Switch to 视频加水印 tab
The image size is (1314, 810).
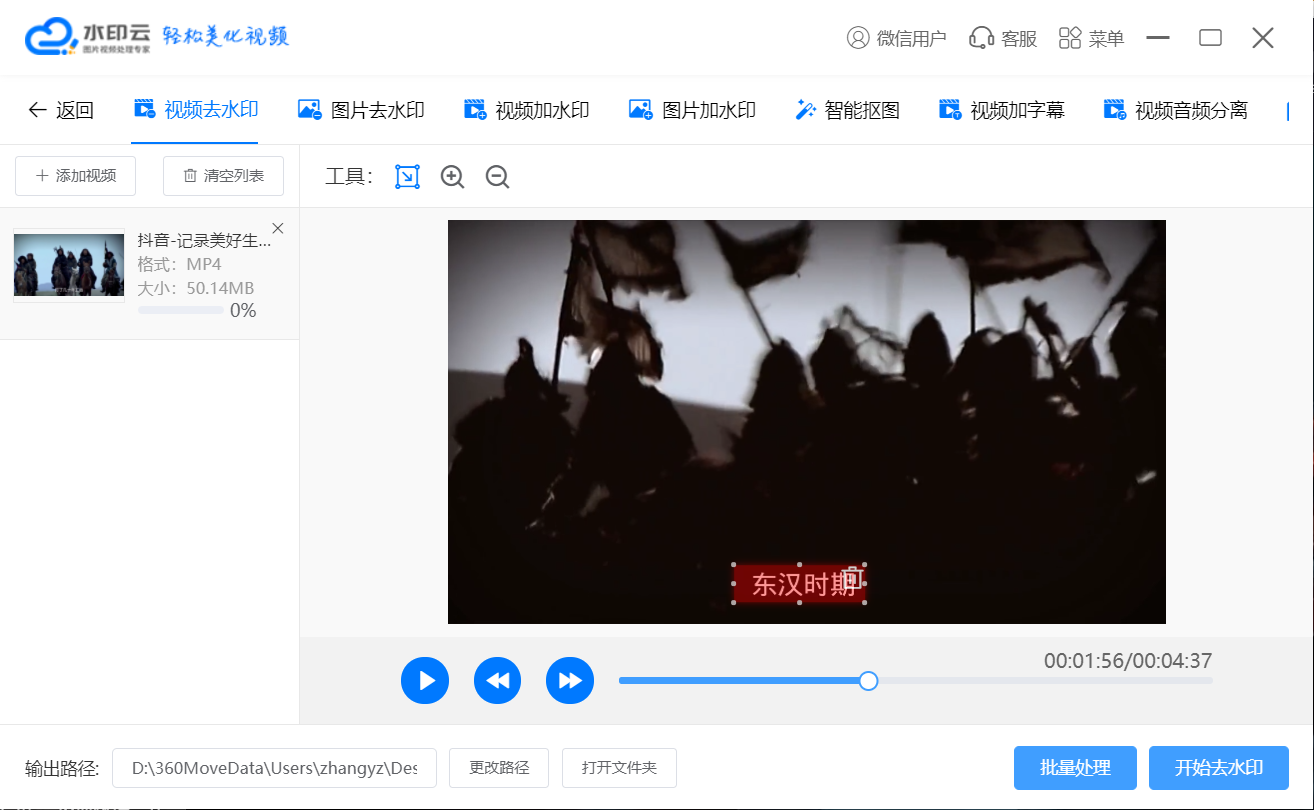527,110
